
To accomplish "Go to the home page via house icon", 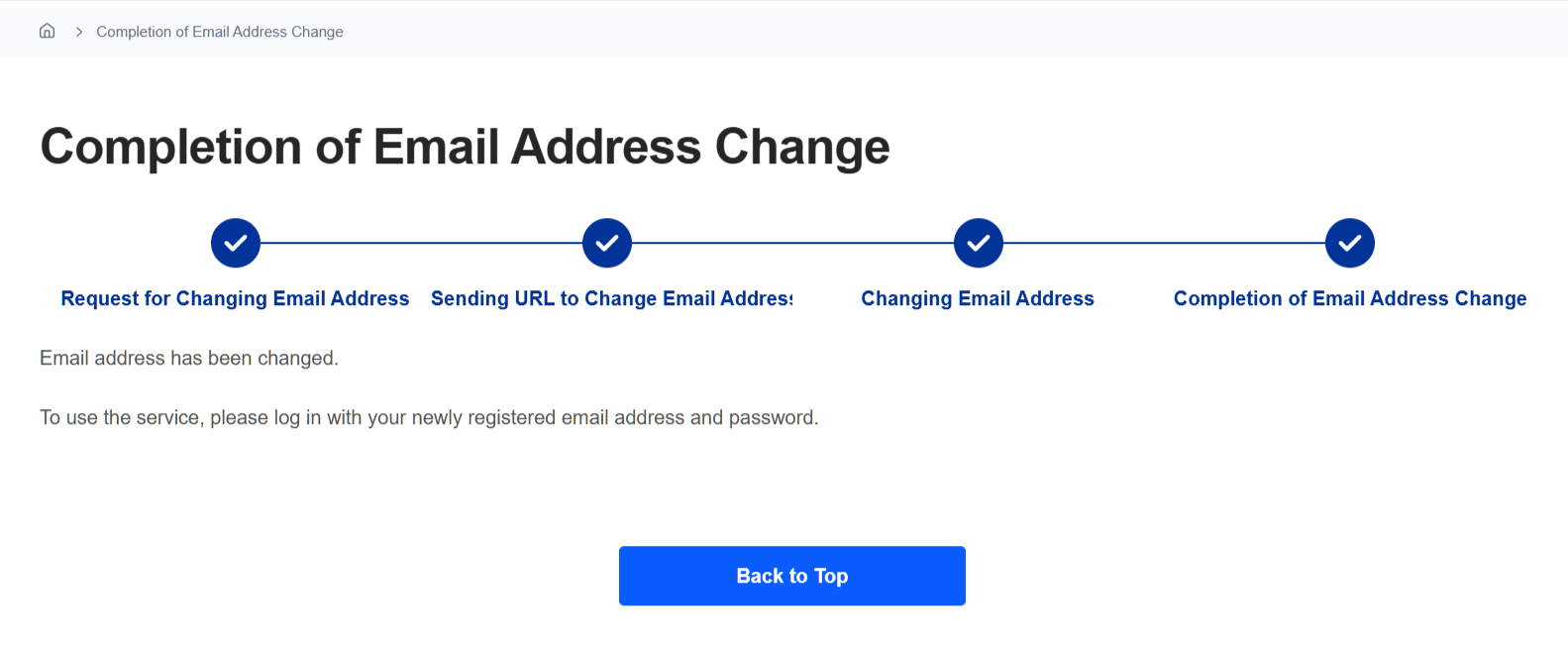I will 47,31.
